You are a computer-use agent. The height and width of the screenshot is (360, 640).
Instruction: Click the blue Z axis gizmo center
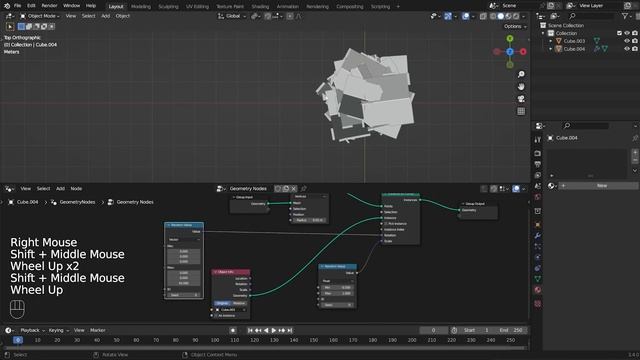tap(510, 52)
